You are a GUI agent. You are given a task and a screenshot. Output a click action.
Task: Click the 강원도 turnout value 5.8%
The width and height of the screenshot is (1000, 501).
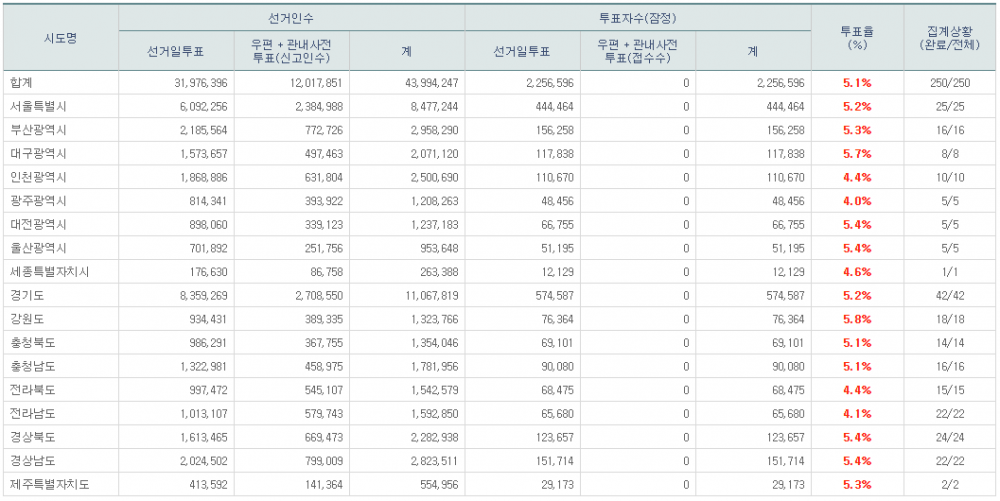pyautogui.click(x=857, y=319)
